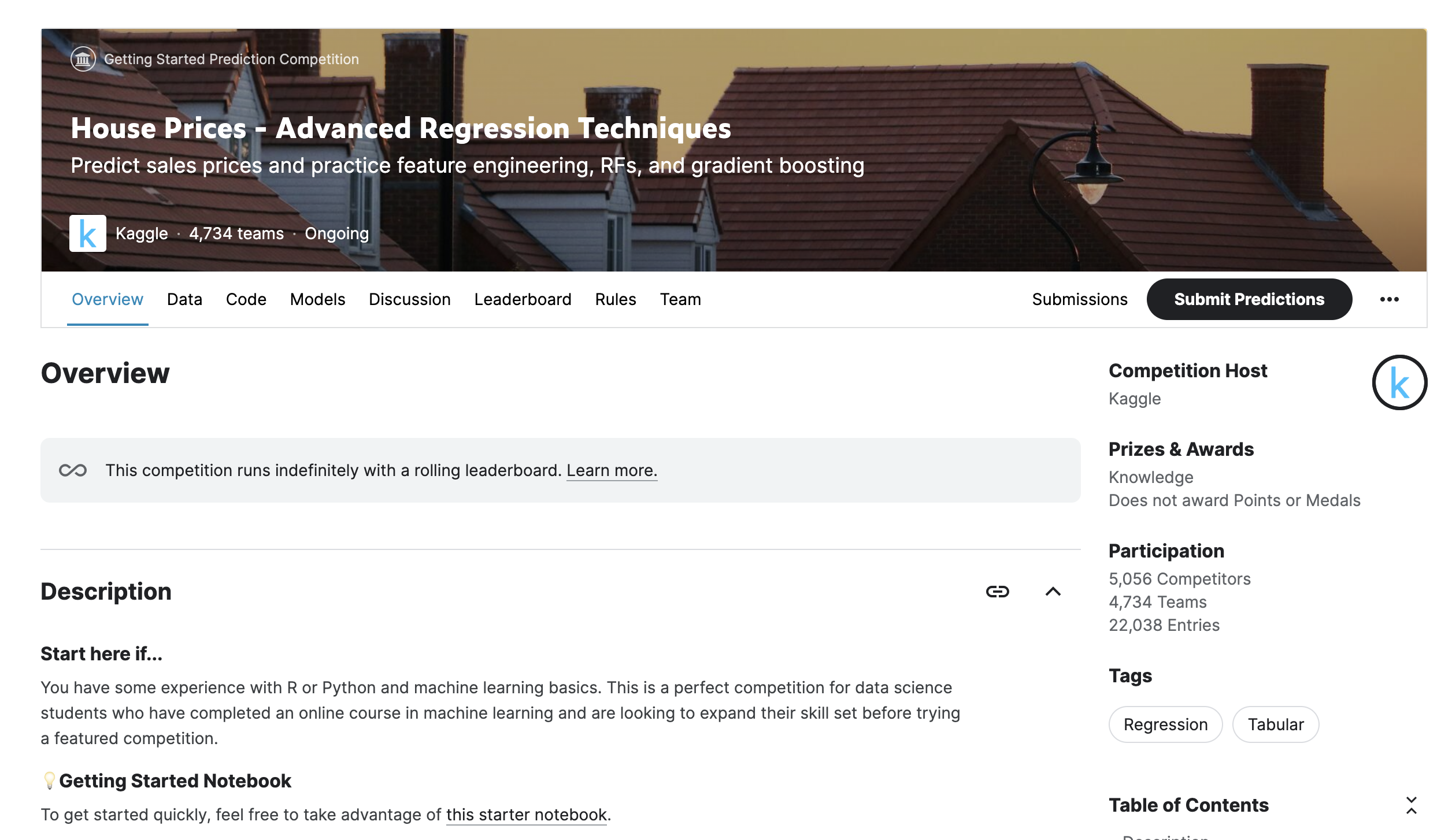
Task: Click the Getting Started competition category icon
Action: [83, 59]
